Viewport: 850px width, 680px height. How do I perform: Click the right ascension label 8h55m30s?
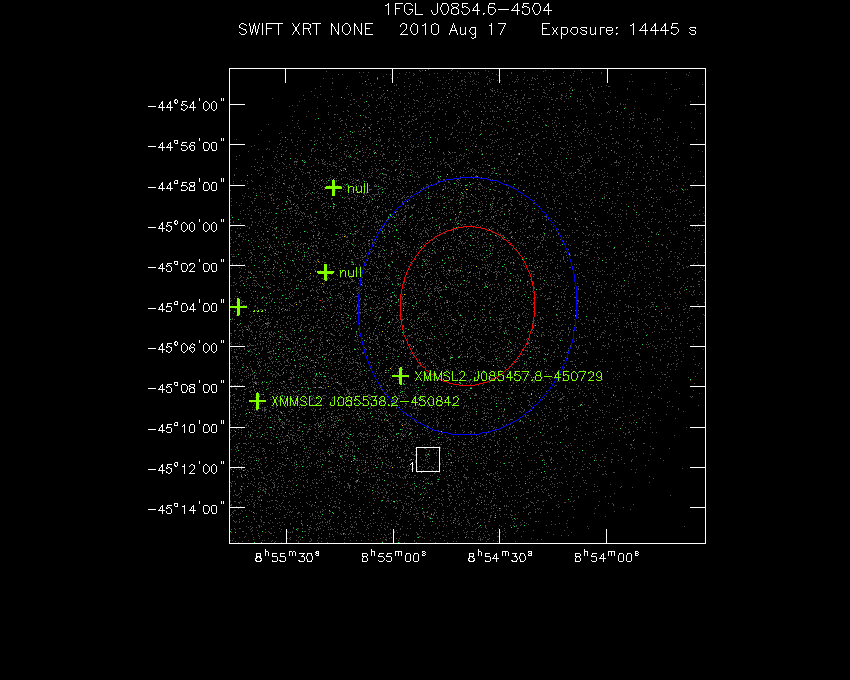(287, 557)
